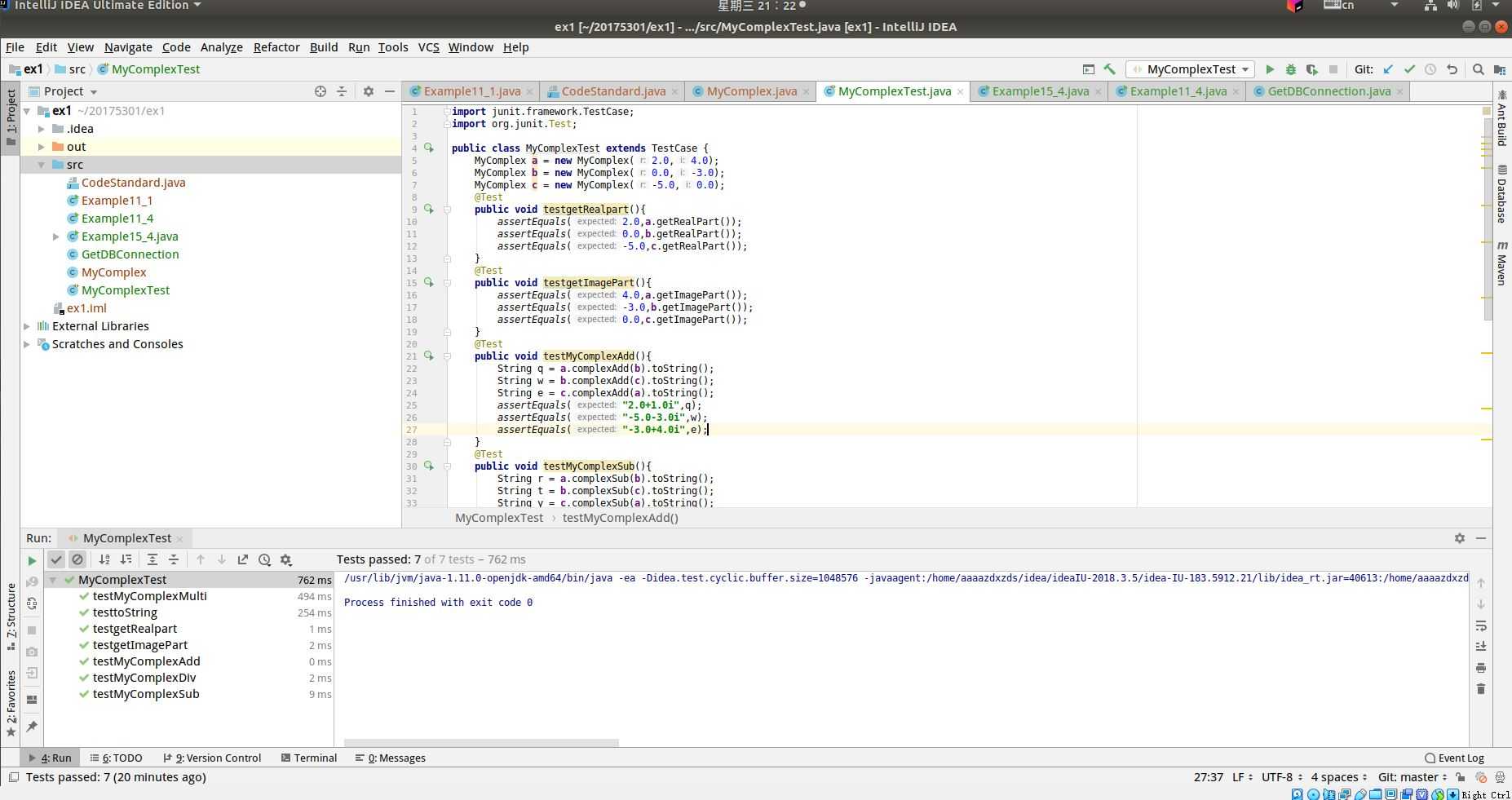Open the VCS menu
The height and width of the screenshot is (800, 1512).
tap(429, 47)
